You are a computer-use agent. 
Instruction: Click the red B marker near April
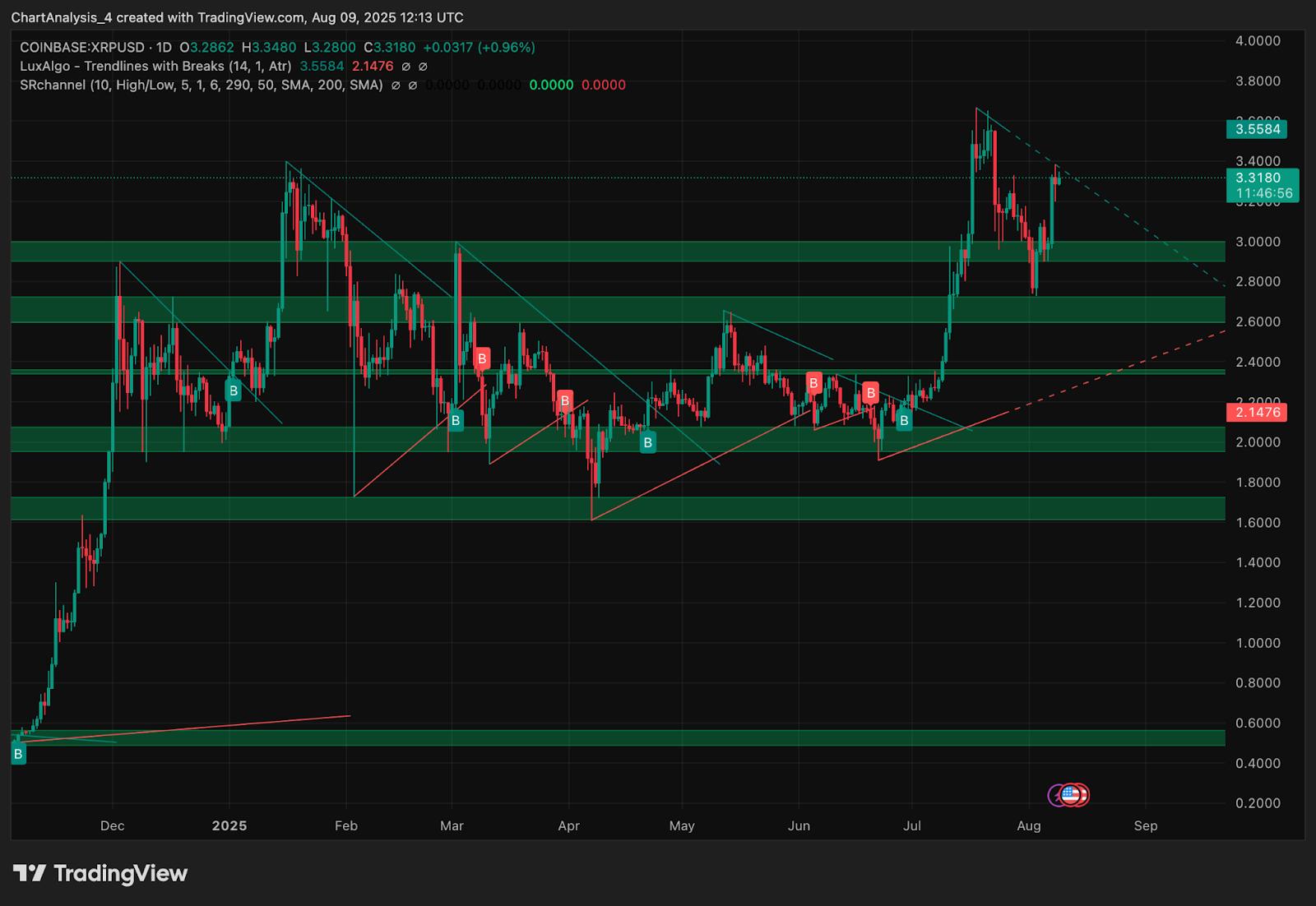pyautogui.click(x=564, y=401)
